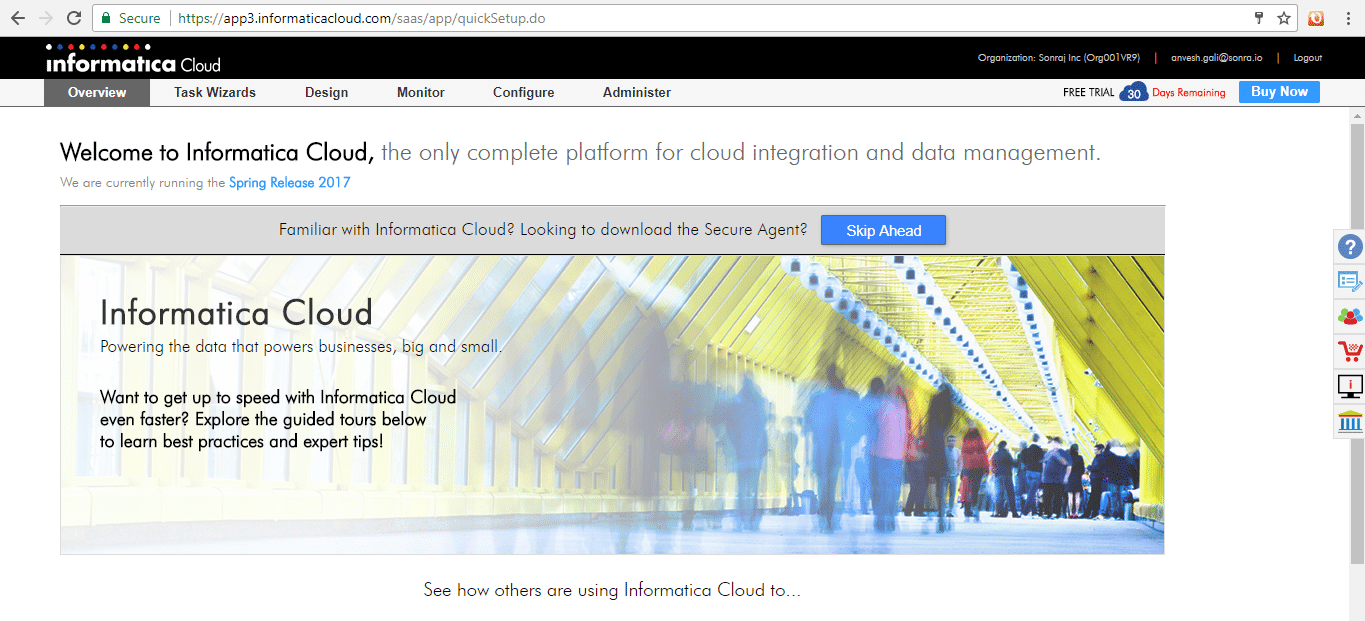Open the Spring Release 2017 link
This screenshot has width=1365, height=621.
pyautogui.click(x=290, y=182)
